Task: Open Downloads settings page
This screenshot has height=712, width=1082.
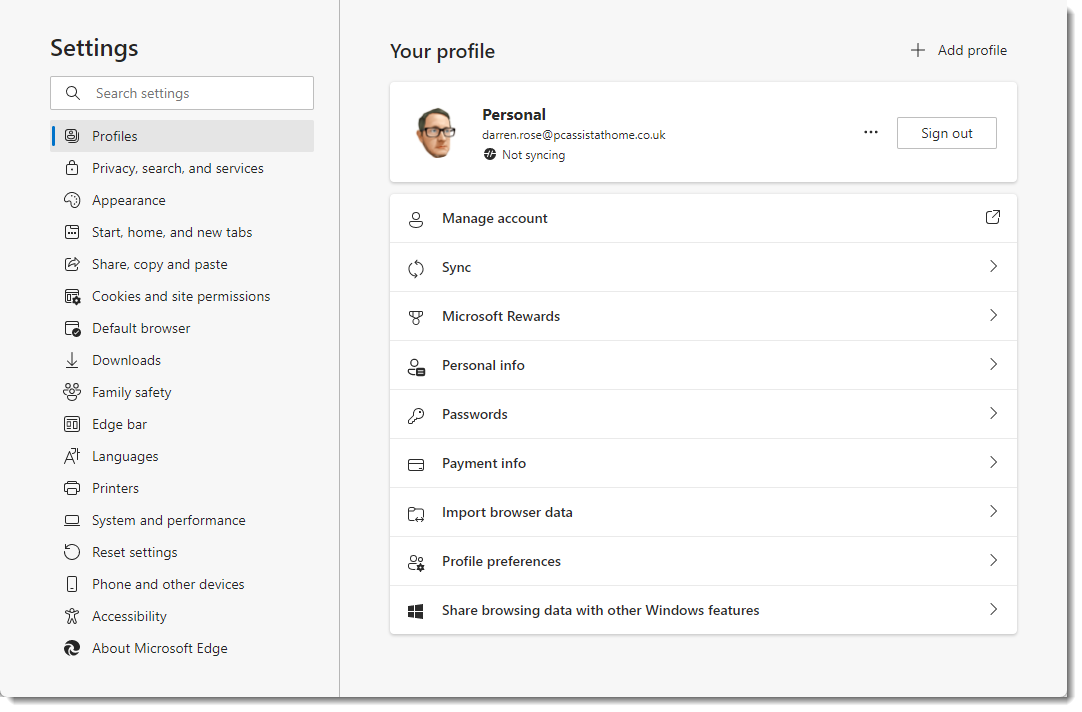Action: coord(182,360)
